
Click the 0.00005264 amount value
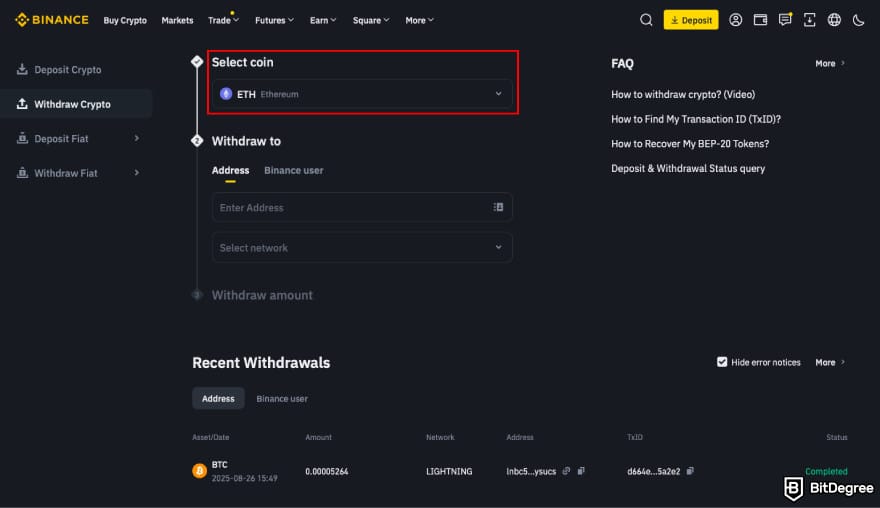327,472
